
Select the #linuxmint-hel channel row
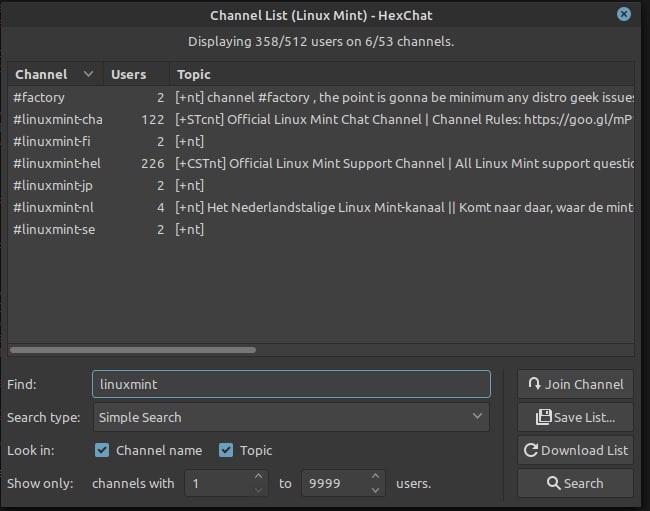pyautogui.click(x=321, y=163)
